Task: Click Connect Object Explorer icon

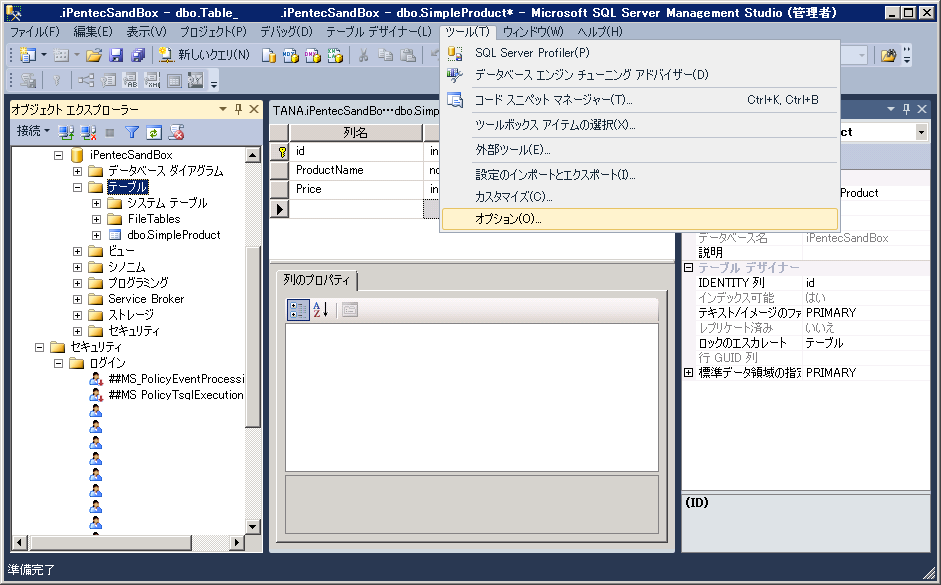Action: (x=66, y=132)
